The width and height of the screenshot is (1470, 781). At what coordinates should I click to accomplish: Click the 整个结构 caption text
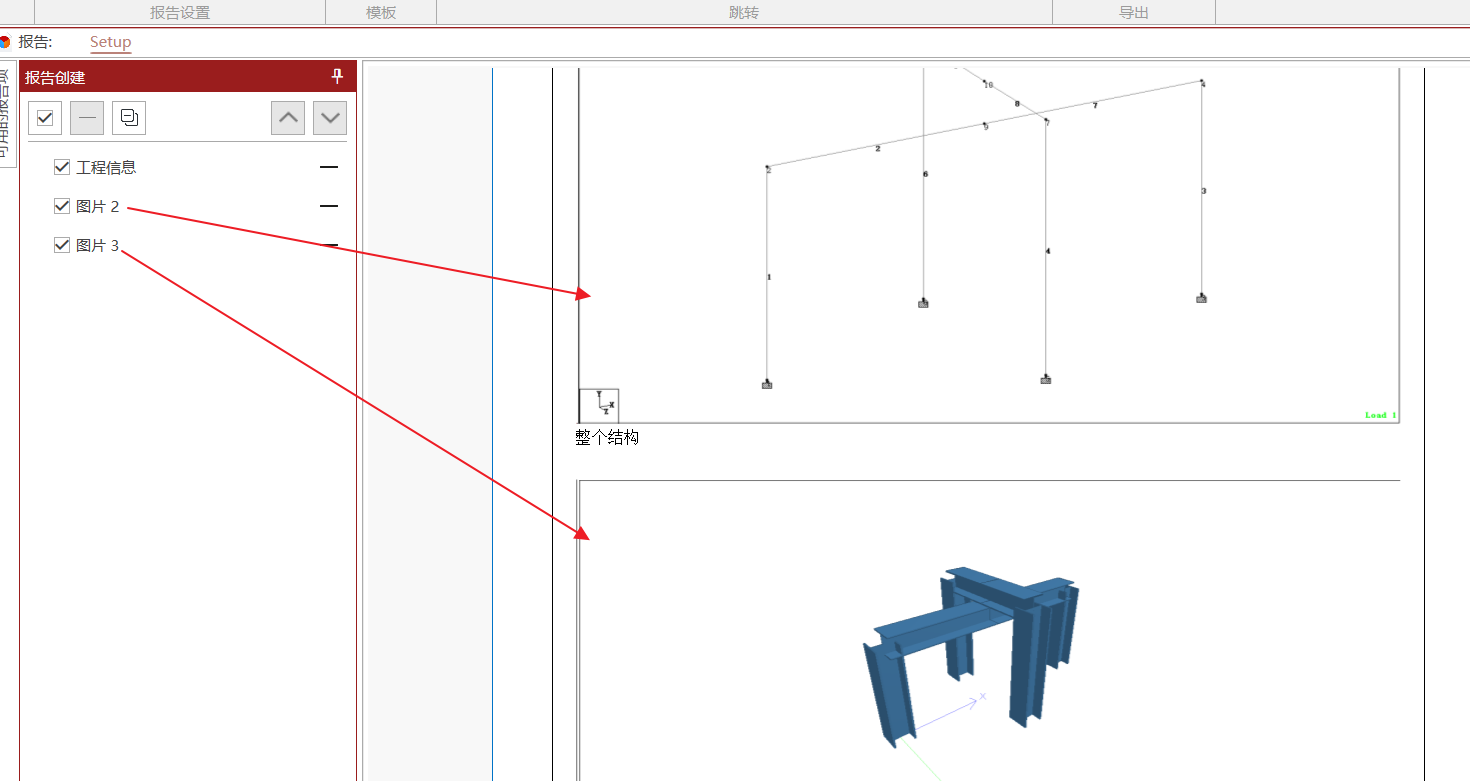click(607, 437)
